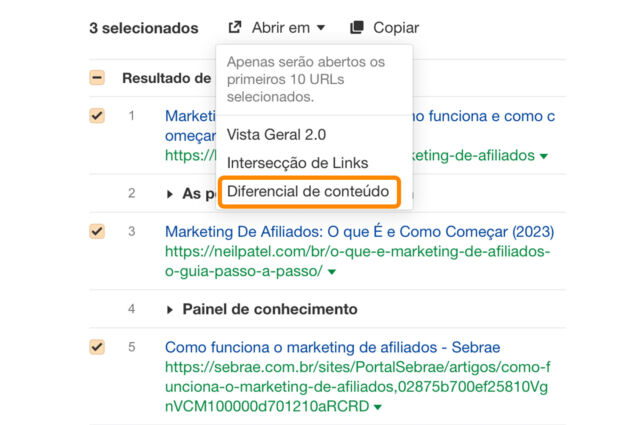Expand the collapsed row number 2
The width and height of the screenshot is (638, 425).
[170, 193]
